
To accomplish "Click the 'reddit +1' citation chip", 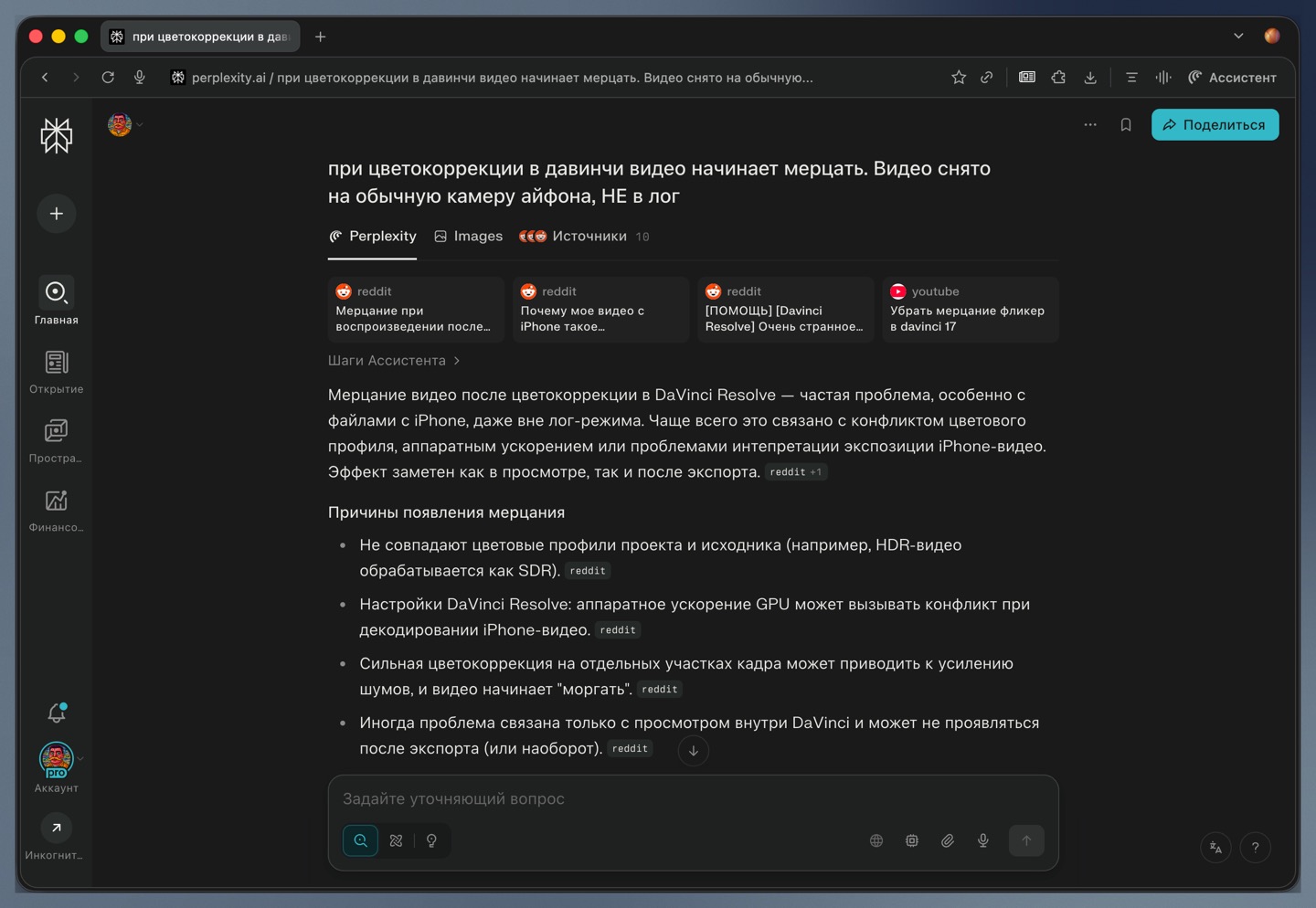I will pyautogui.click(x=796, y=472).
